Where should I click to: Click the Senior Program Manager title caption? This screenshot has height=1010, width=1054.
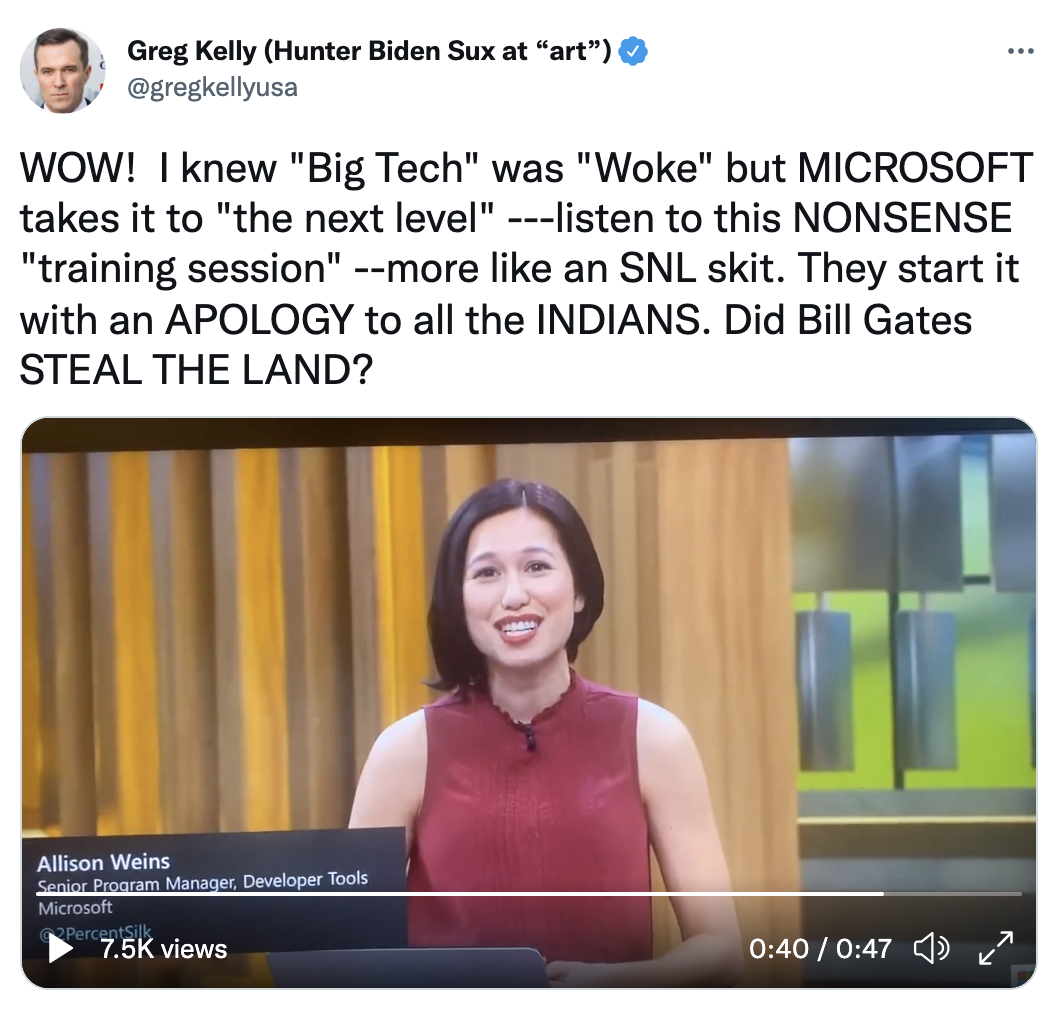(202, 882)
